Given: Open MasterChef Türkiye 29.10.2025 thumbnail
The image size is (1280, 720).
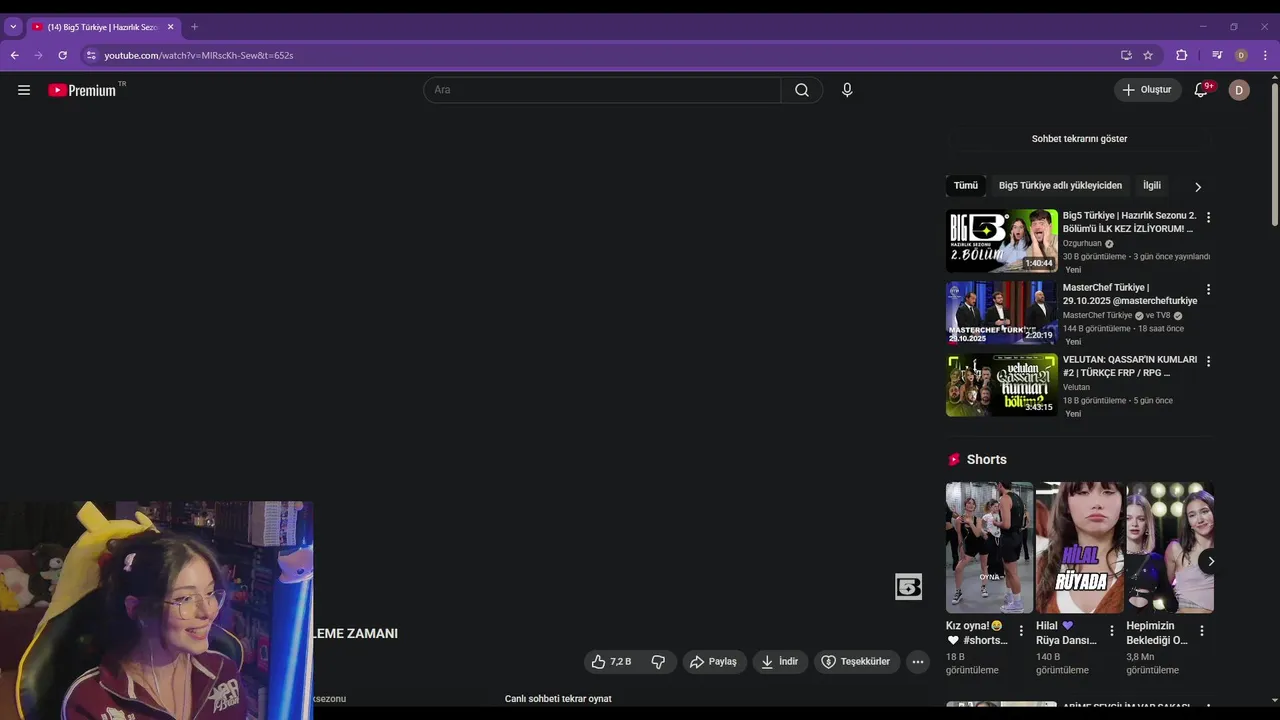Looking at the screenshot, I should pyautogui.click(x=1002, y=313).
